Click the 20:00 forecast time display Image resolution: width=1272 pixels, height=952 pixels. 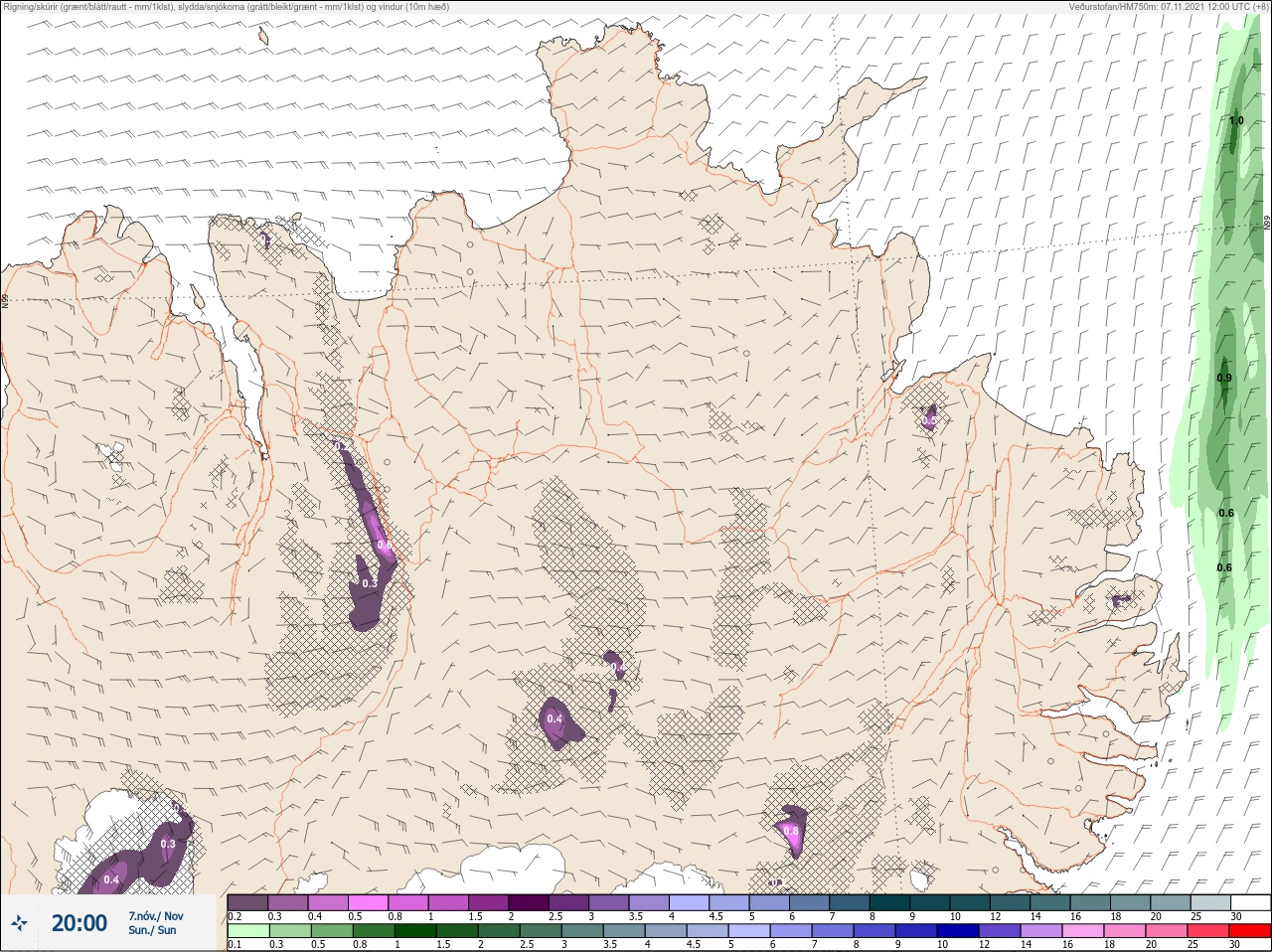[79, 923]
